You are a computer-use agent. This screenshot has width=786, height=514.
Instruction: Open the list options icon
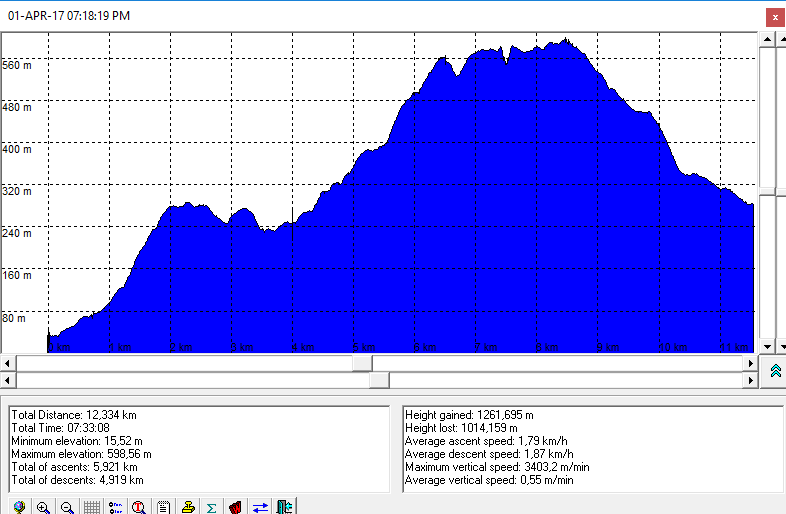click(x=115, y=507)
